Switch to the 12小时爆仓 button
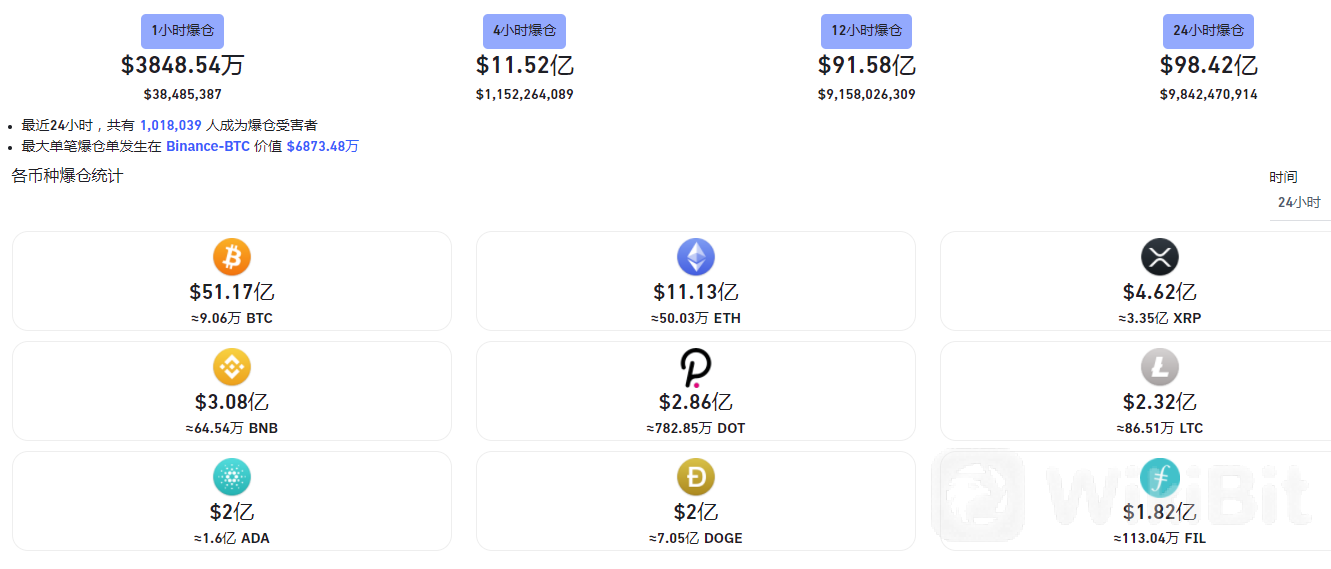 (x=867, y=31)
